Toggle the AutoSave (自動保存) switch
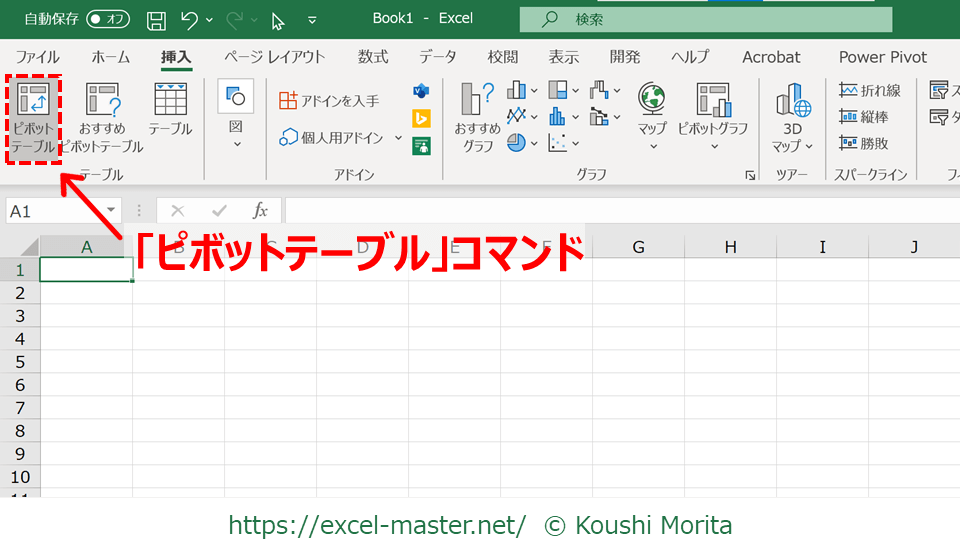The height and width of the screenshot is (540, 960). pos(107,19)
